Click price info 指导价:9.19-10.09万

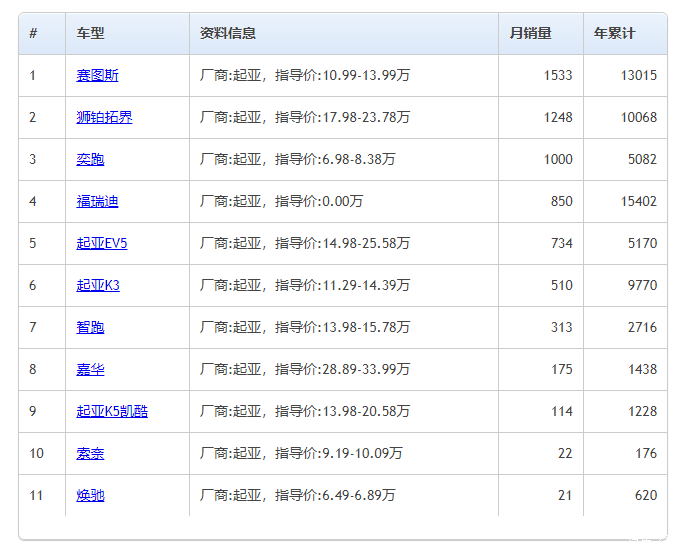pyautogui.click(x=339, y=453)
